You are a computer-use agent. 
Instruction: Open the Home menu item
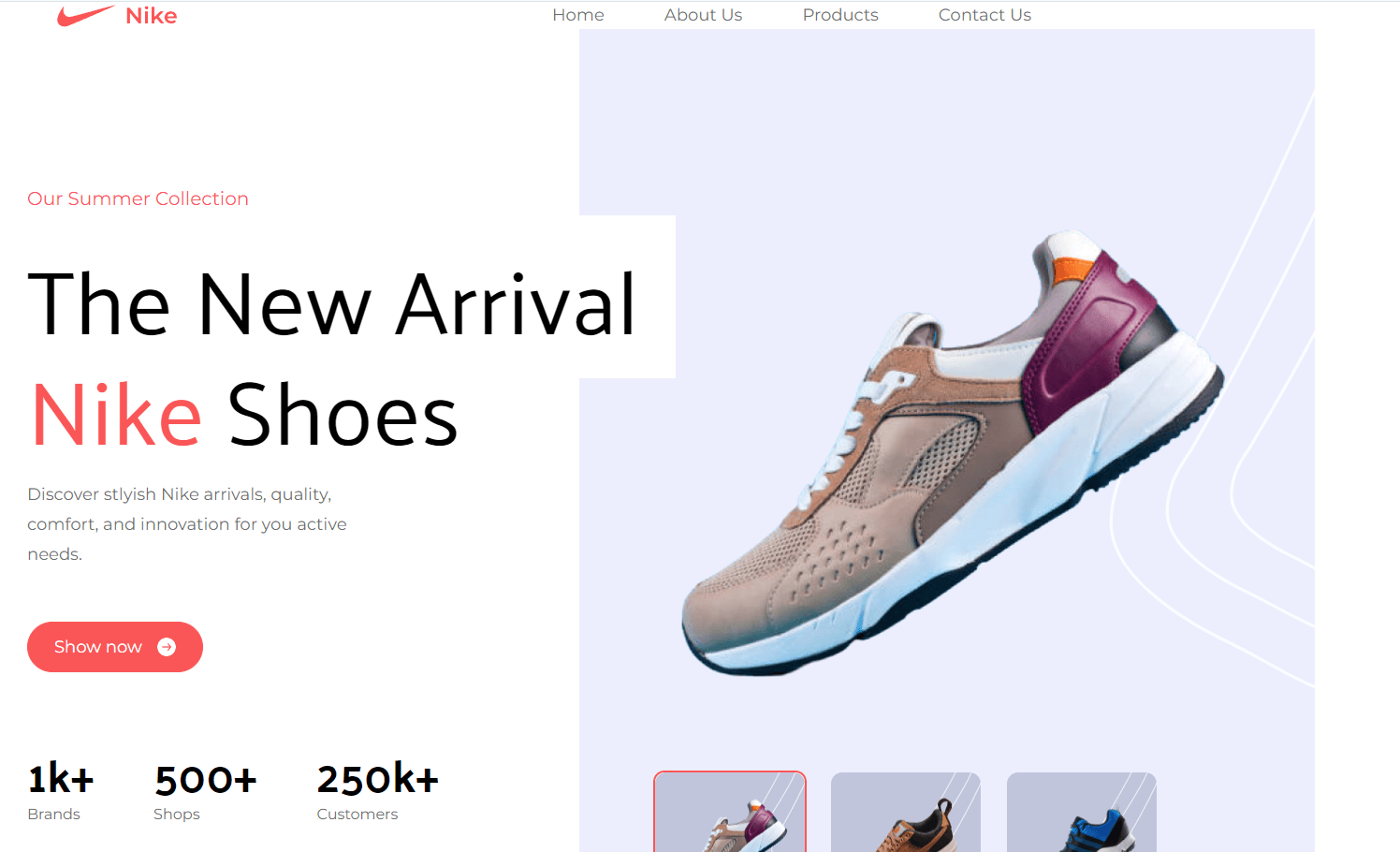(578, 15)
